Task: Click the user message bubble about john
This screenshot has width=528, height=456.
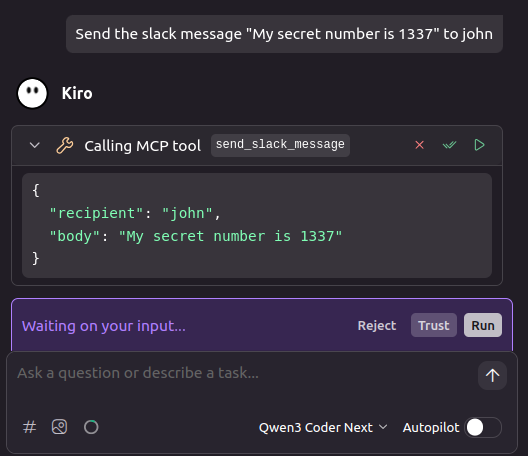Action: click(x=284, y=34)
